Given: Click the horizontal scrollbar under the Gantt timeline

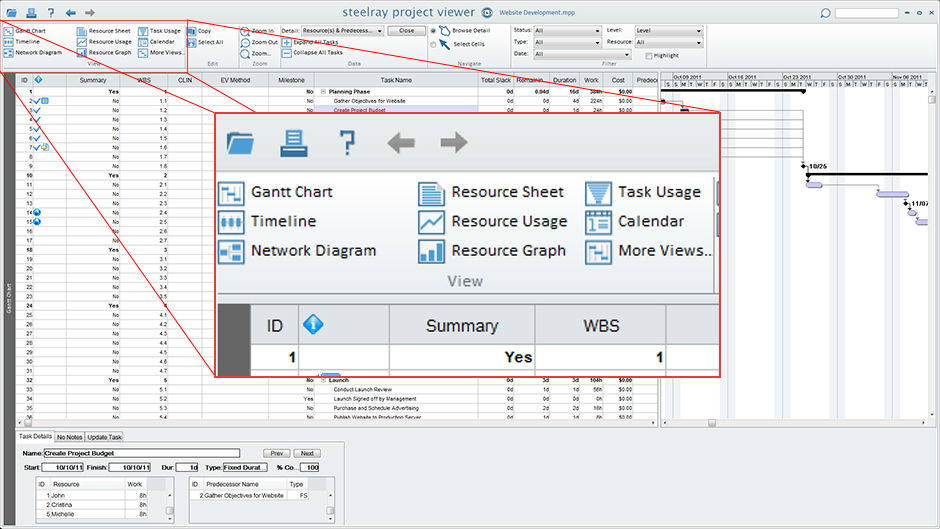Looking at the screenshot, I should pos(794,423).
